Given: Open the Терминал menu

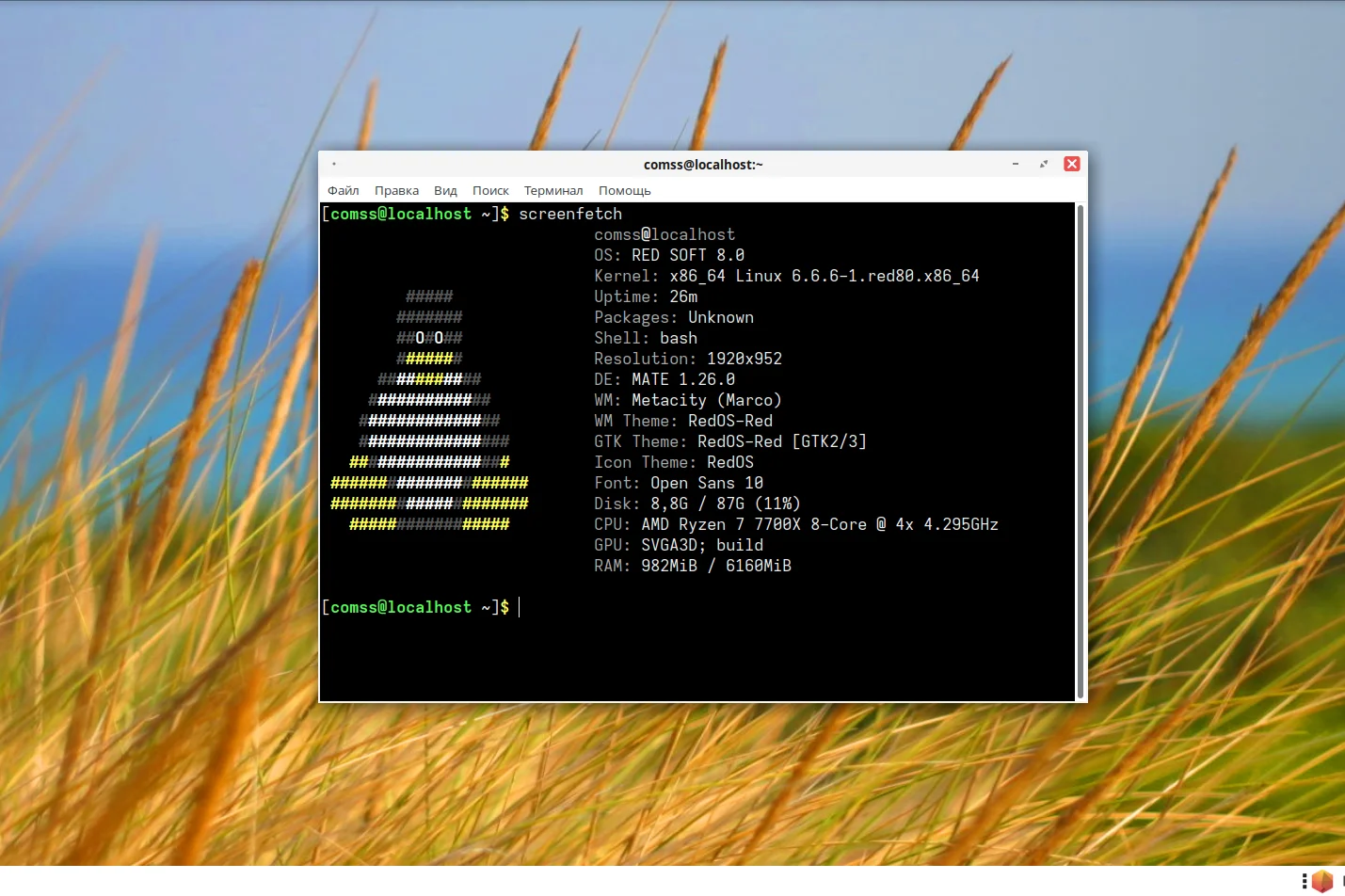Looking at the screenshot, I should pos(553,190).
